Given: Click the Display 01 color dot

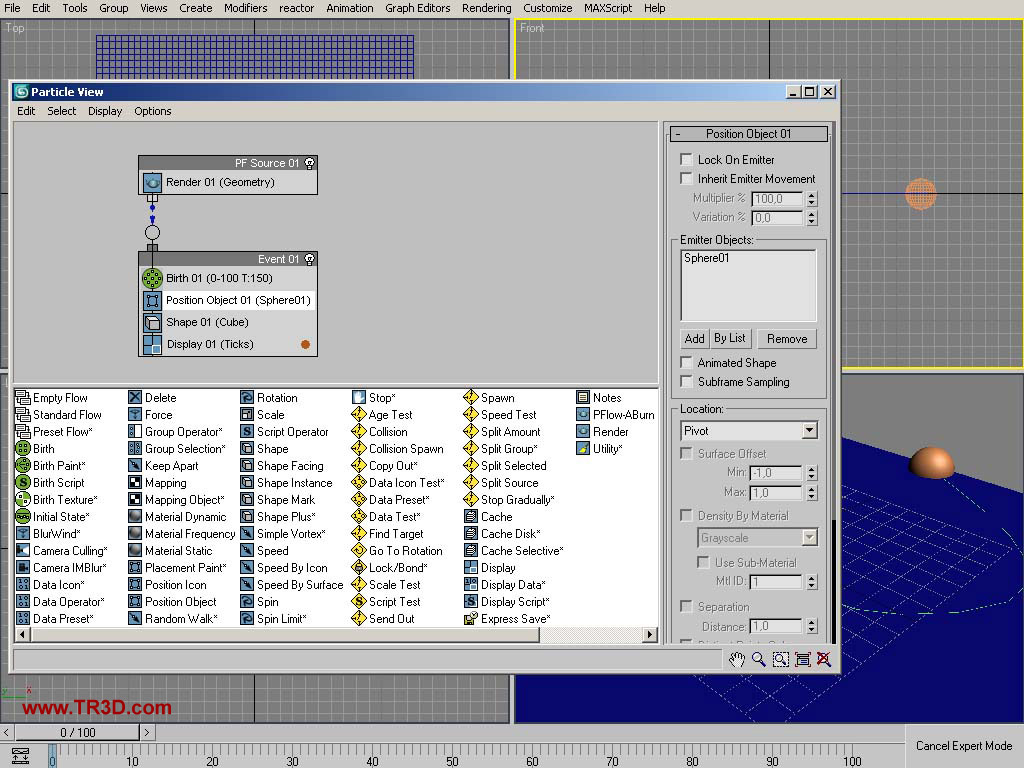Looking at the screenshot, I should [x=305, y=345].
